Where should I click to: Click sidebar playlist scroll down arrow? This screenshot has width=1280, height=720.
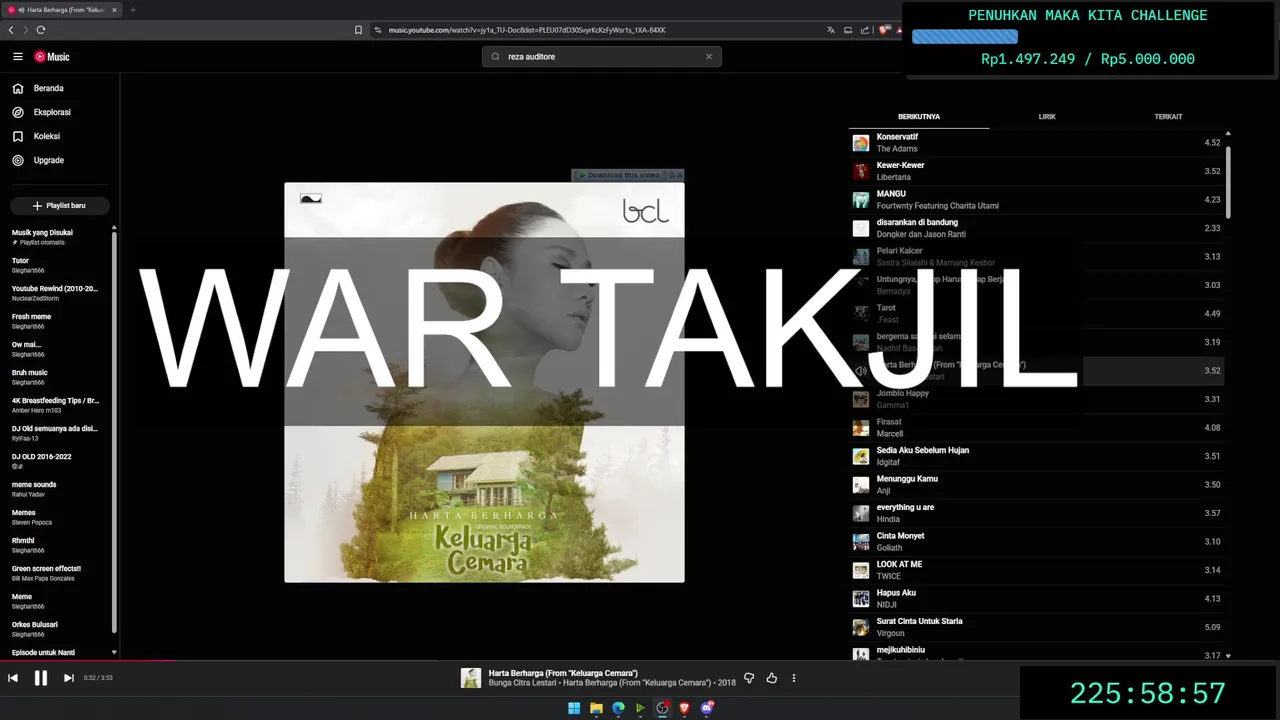click(x=114, y=652)
